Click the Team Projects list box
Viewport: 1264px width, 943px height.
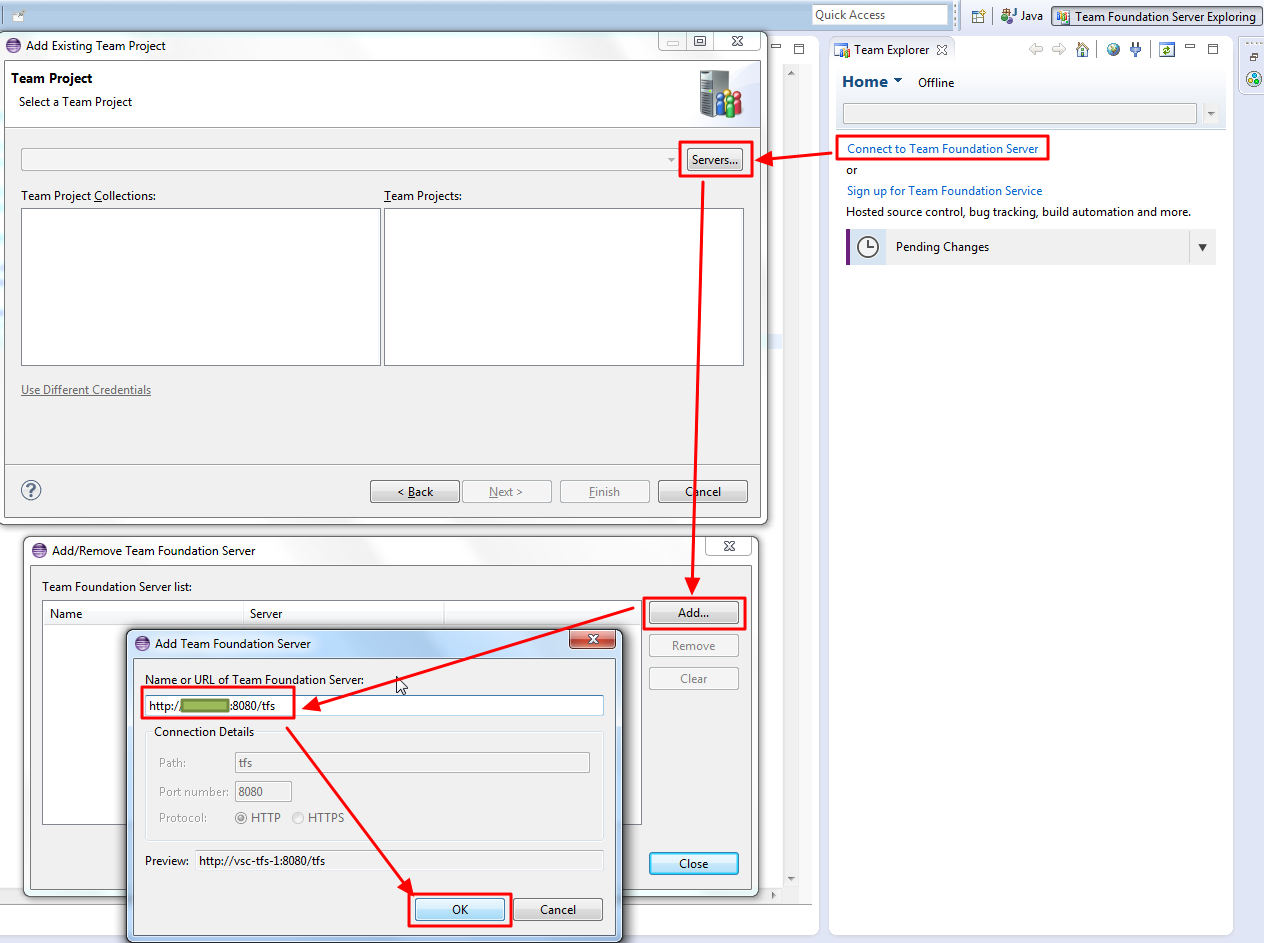pyautogui.click(x=564, y=287)
